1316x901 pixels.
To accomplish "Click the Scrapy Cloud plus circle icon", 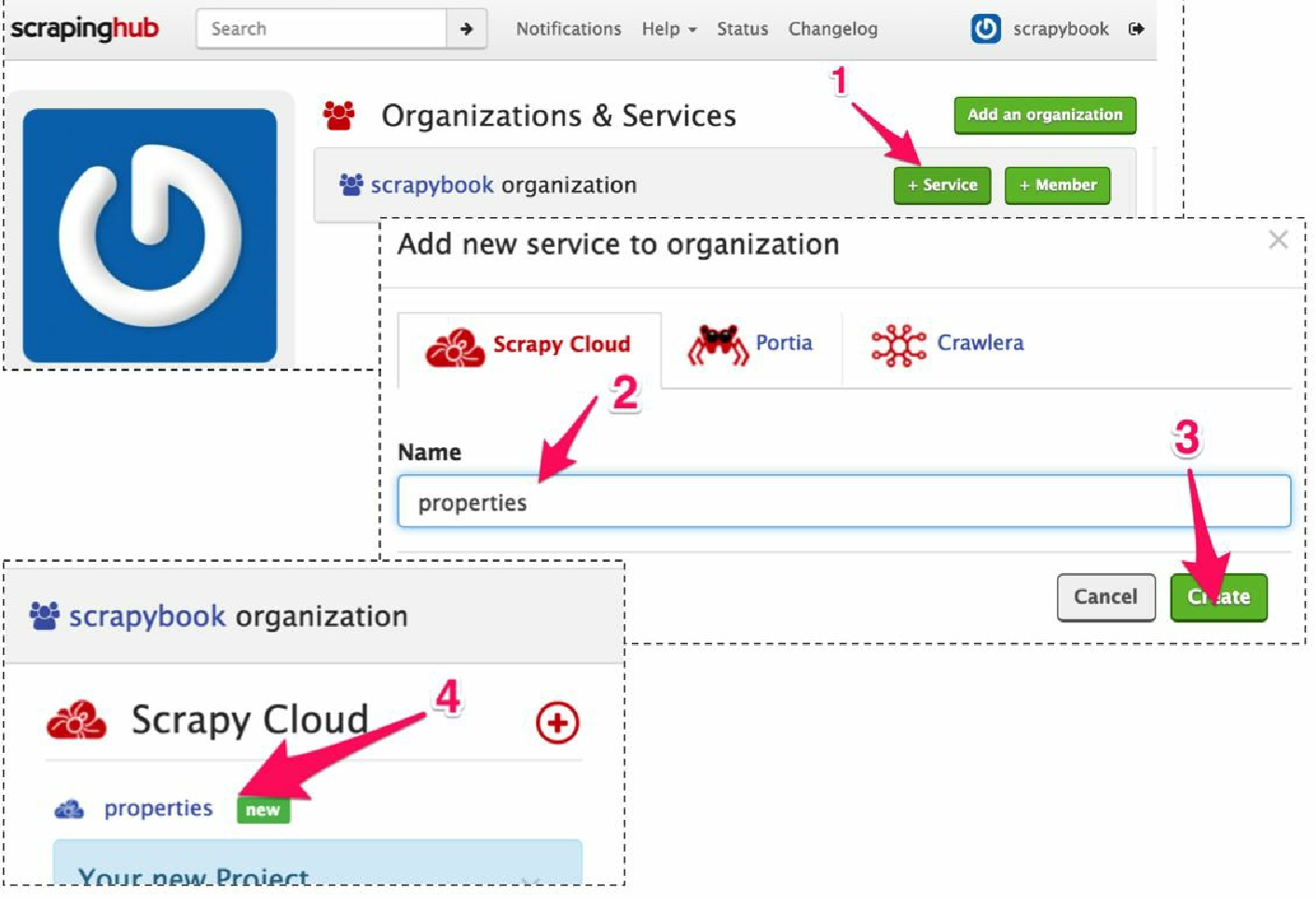I will pos(557,722).
